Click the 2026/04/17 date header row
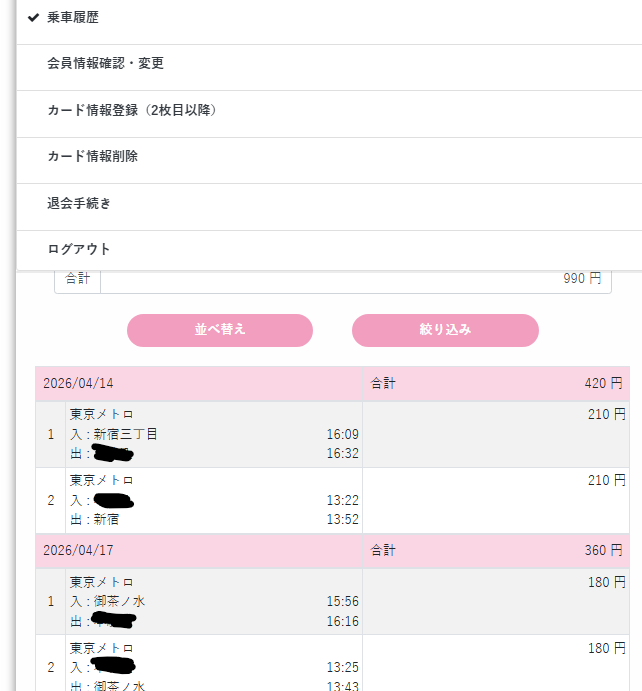 coord(198,550)
